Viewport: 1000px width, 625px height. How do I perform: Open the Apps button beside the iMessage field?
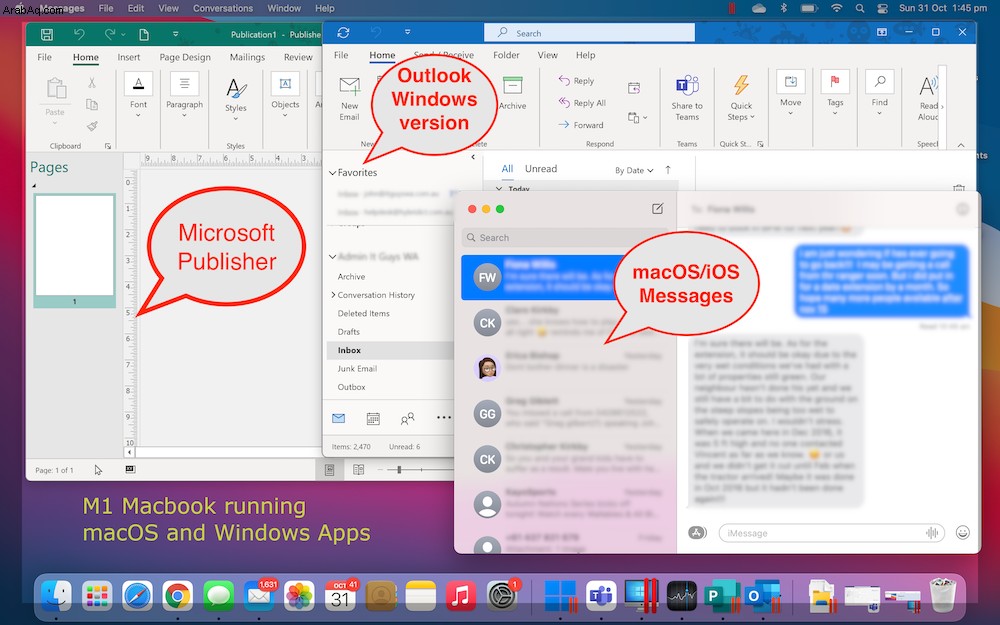(x=697, y=533)
